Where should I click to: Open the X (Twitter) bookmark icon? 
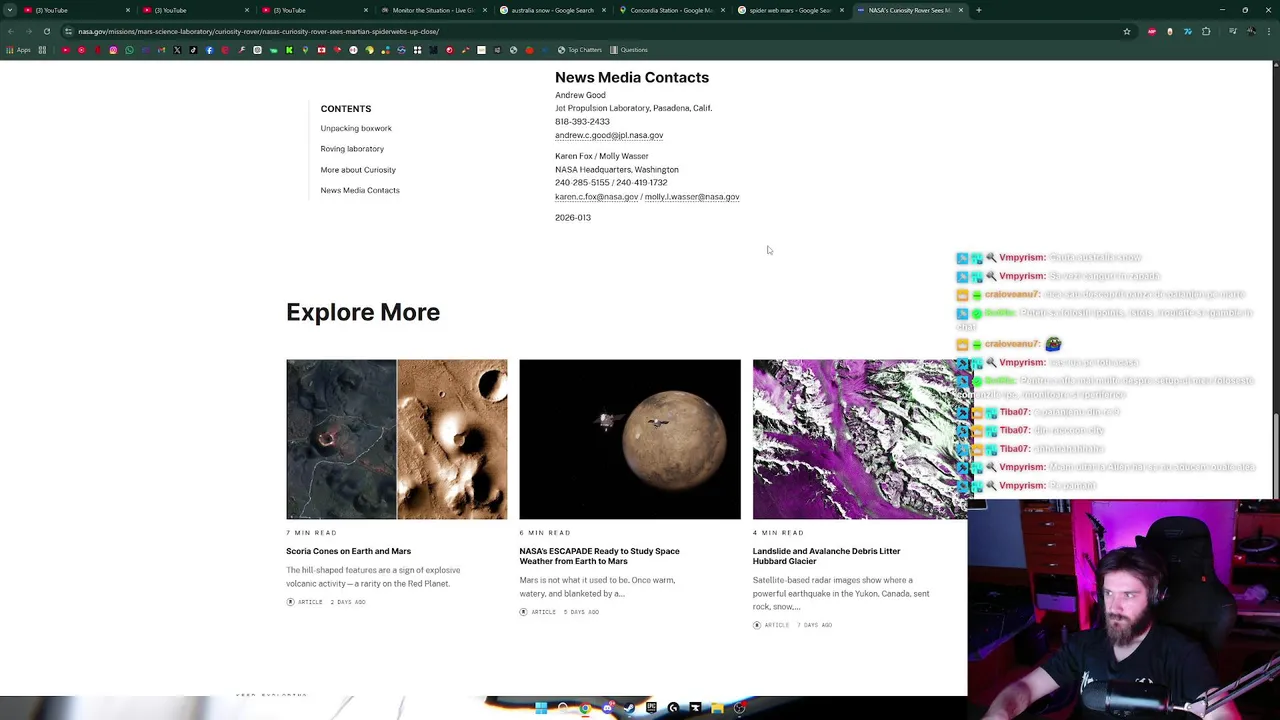tap(177, 50)
